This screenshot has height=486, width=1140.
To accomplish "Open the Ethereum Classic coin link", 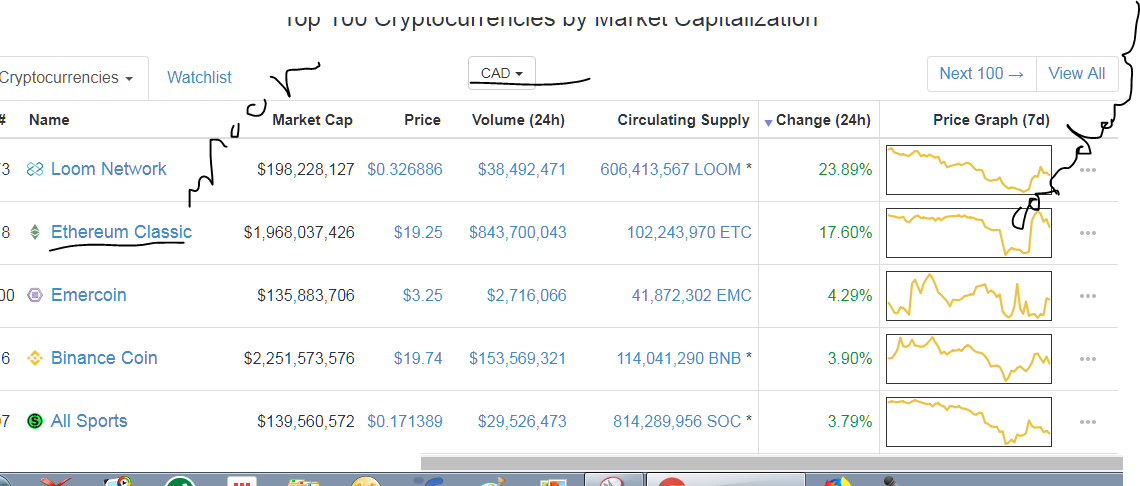I will pos(121,232).
